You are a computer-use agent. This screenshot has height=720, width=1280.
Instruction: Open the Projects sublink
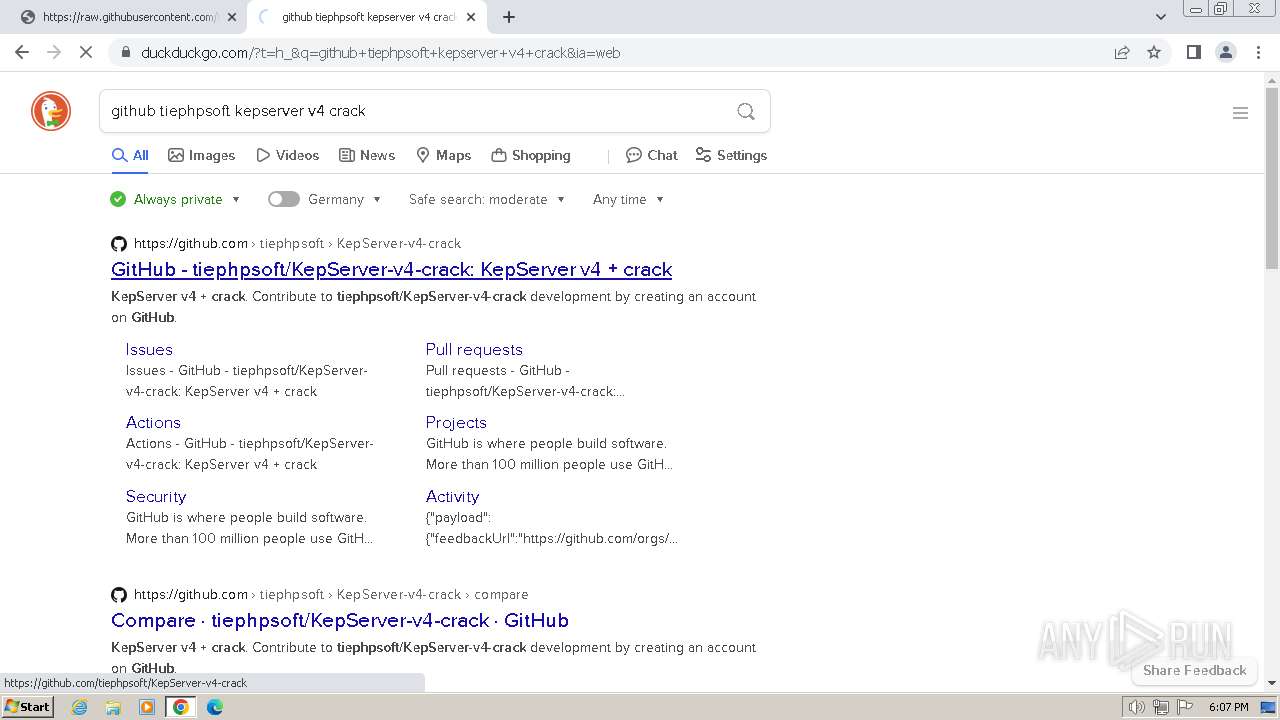pyautogui.click(x=456, y=422)
